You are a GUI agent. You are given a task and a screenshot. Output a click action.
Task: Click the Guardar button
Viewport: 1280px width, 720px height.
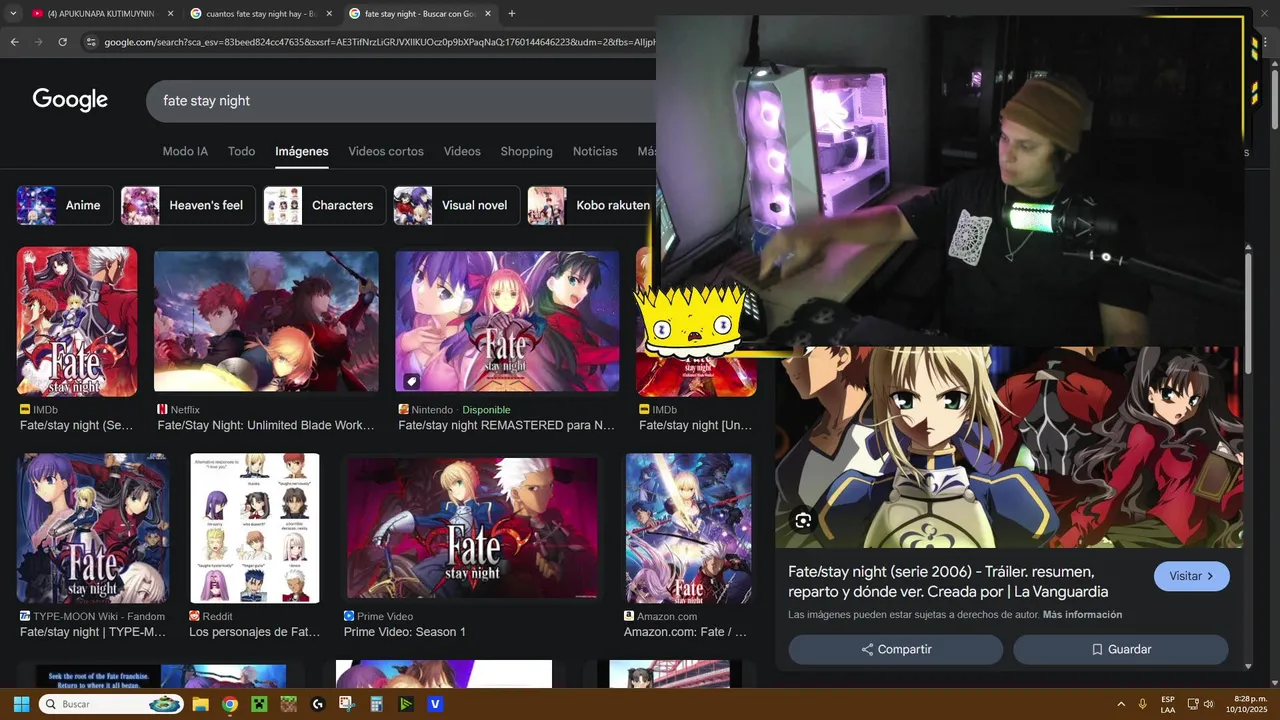1121,649
